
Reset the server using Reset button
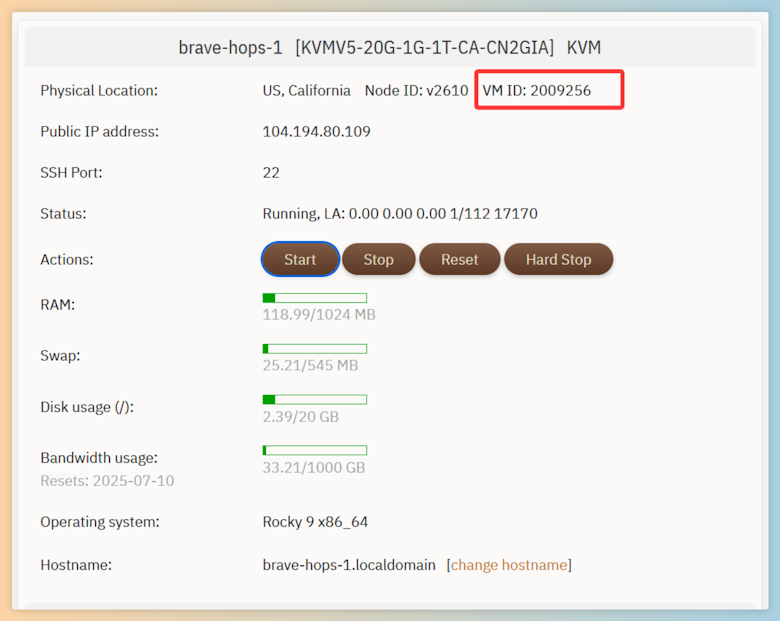[460, 259]
